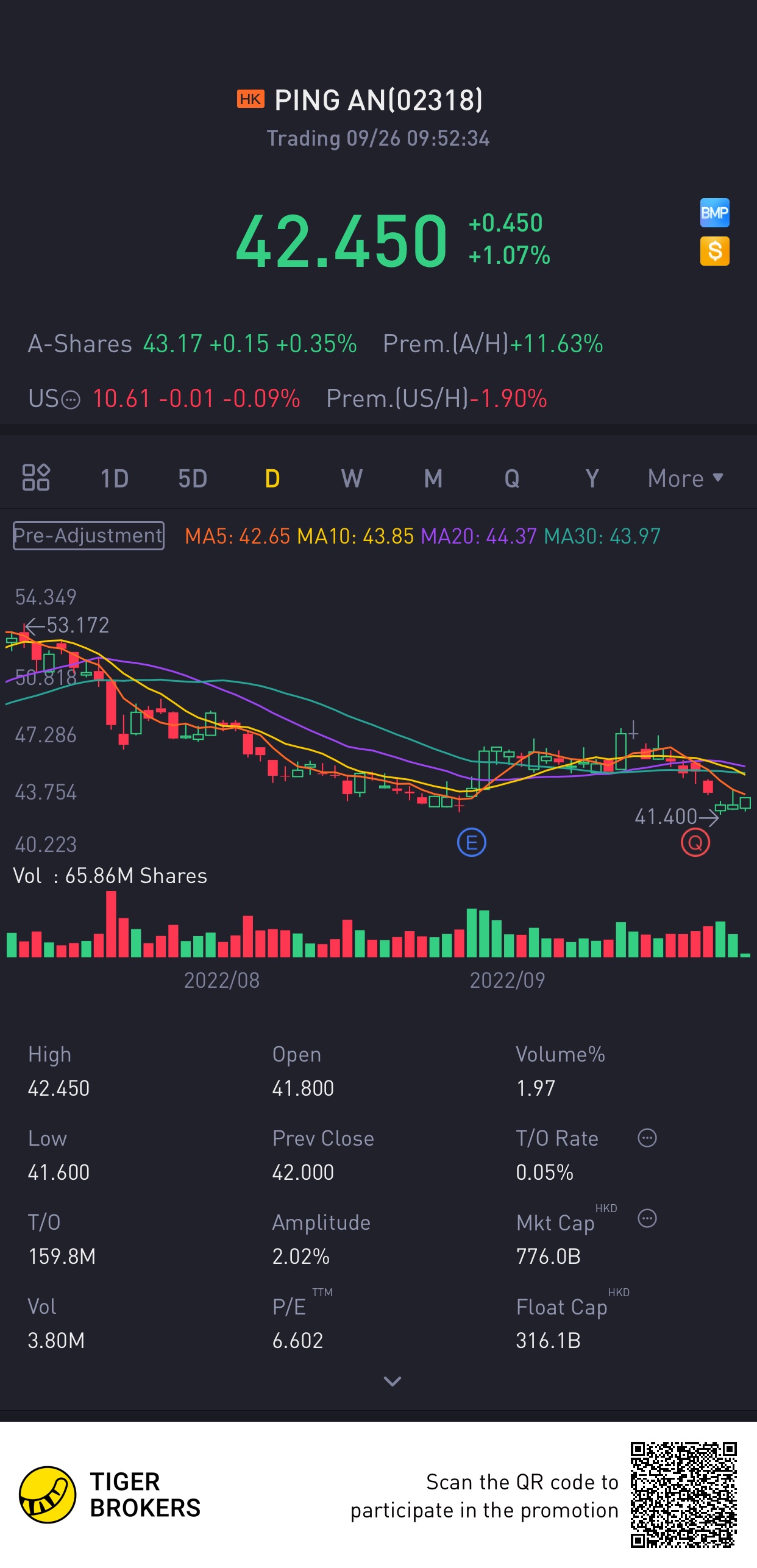
Task: Tap the P/E TTM 6.602 value
Action: [297, 1340]
